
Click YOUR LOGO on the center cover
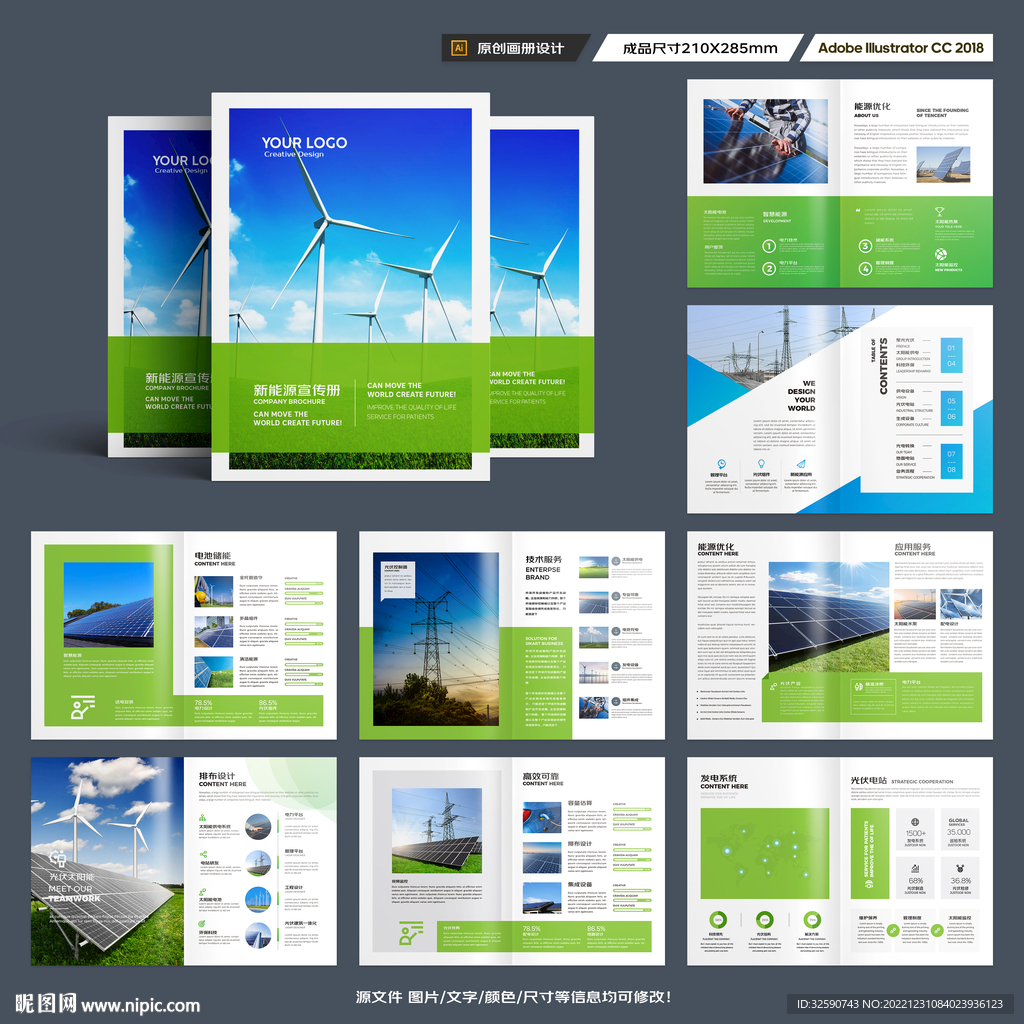click(x=304, y=142)
